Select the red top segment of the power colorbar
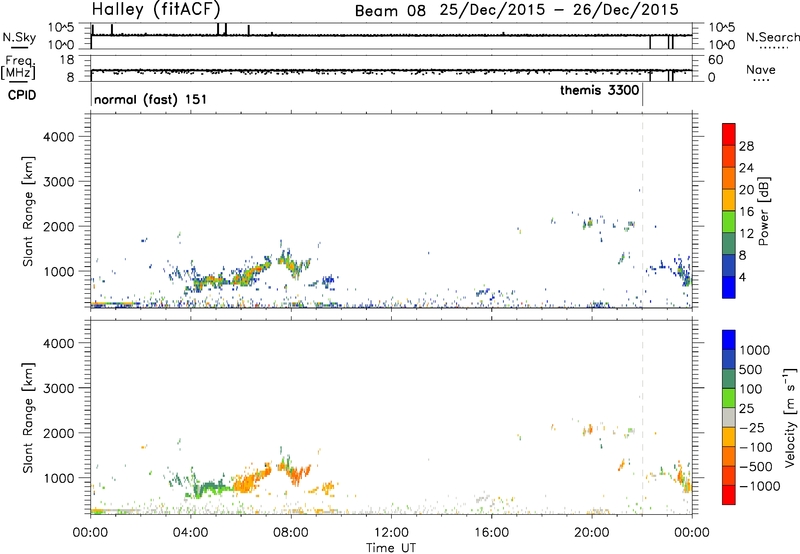 (x=729, y=134)
